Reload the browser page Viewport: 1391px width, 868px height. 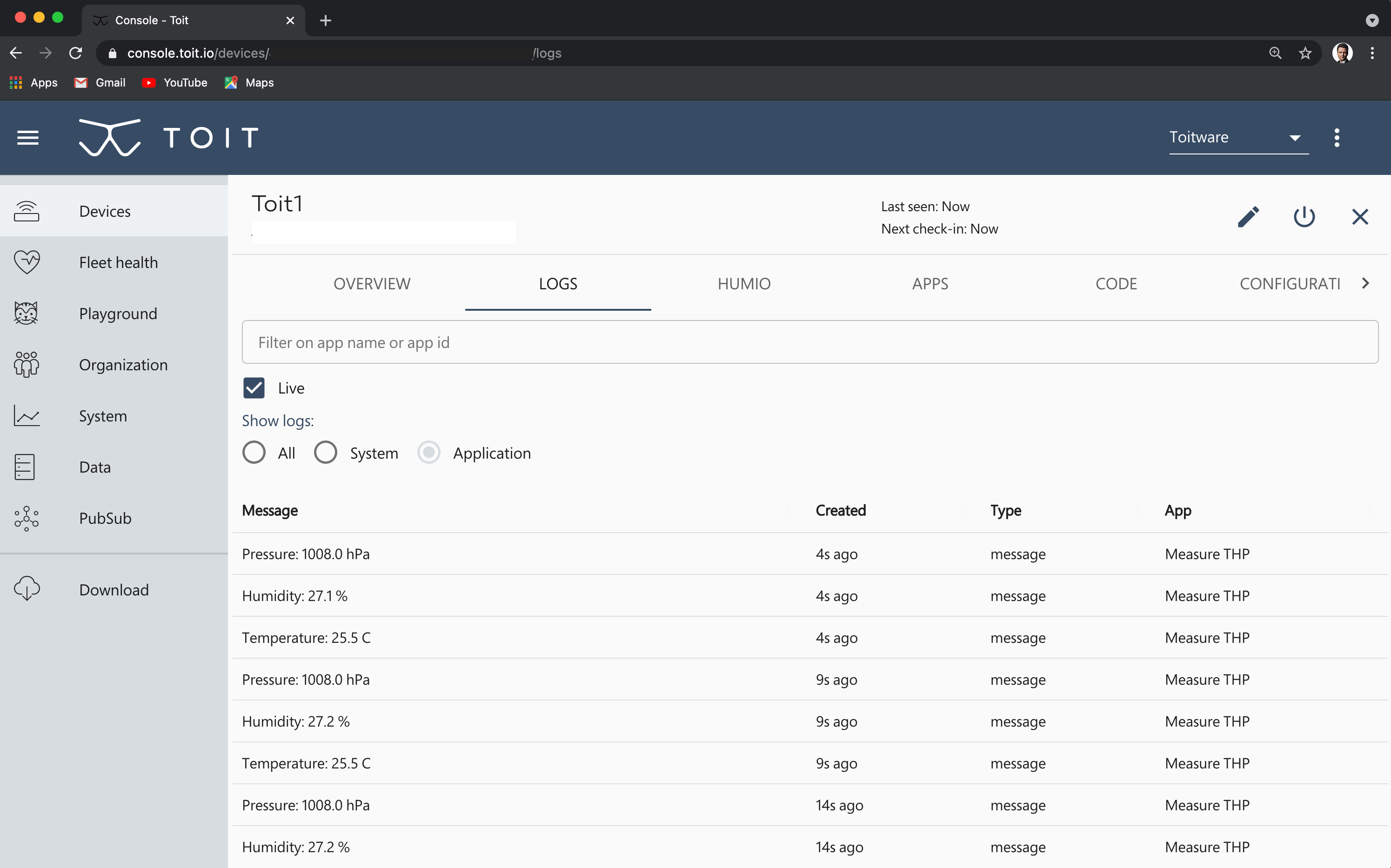point(76,53)
